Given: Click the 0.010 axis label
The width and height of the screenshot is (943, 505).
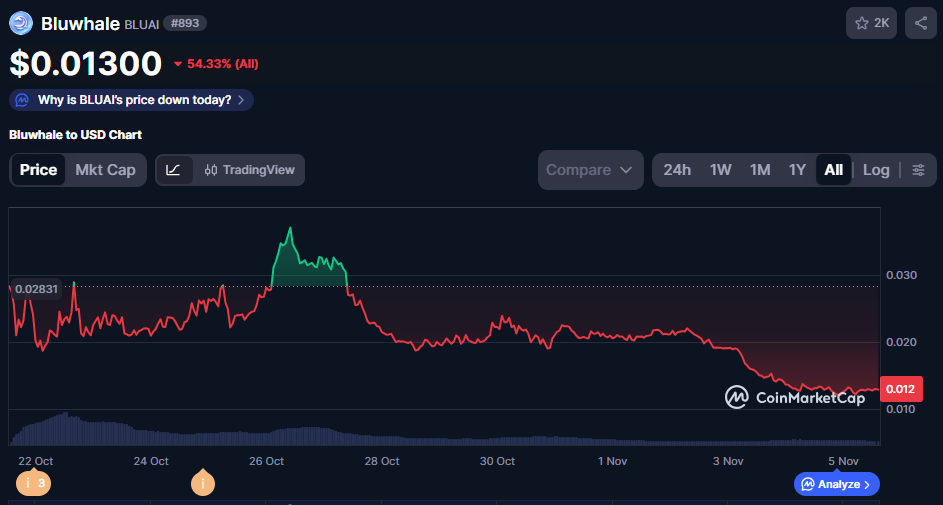Looking at the screenshot, I should click(902, 409).
